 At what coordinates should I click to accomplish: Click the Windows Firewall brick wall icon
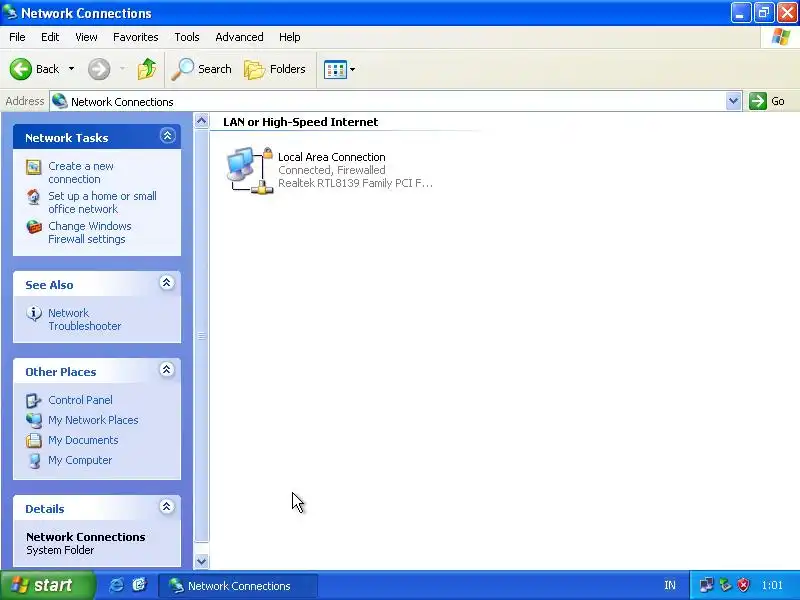pyautogui.click(x=34, y=227)
